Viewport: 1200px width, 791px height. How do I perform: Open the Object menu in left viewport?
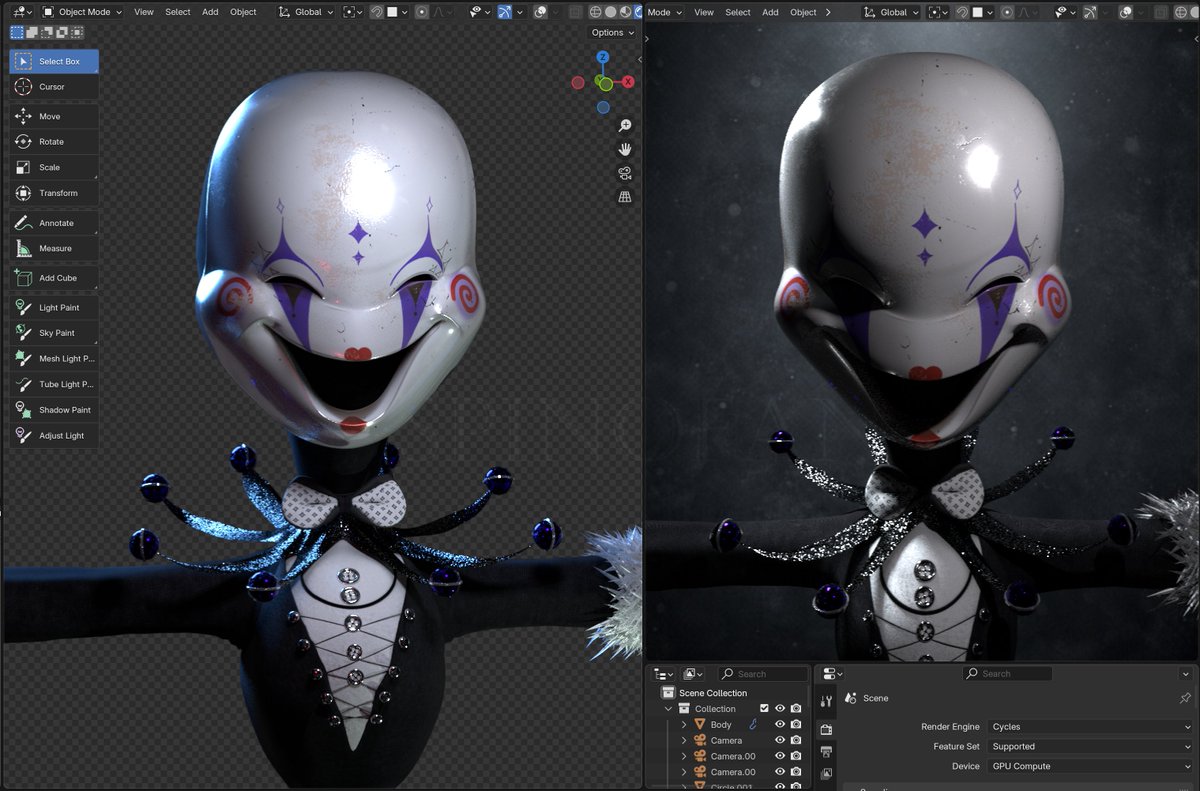(x=243, y=12)
